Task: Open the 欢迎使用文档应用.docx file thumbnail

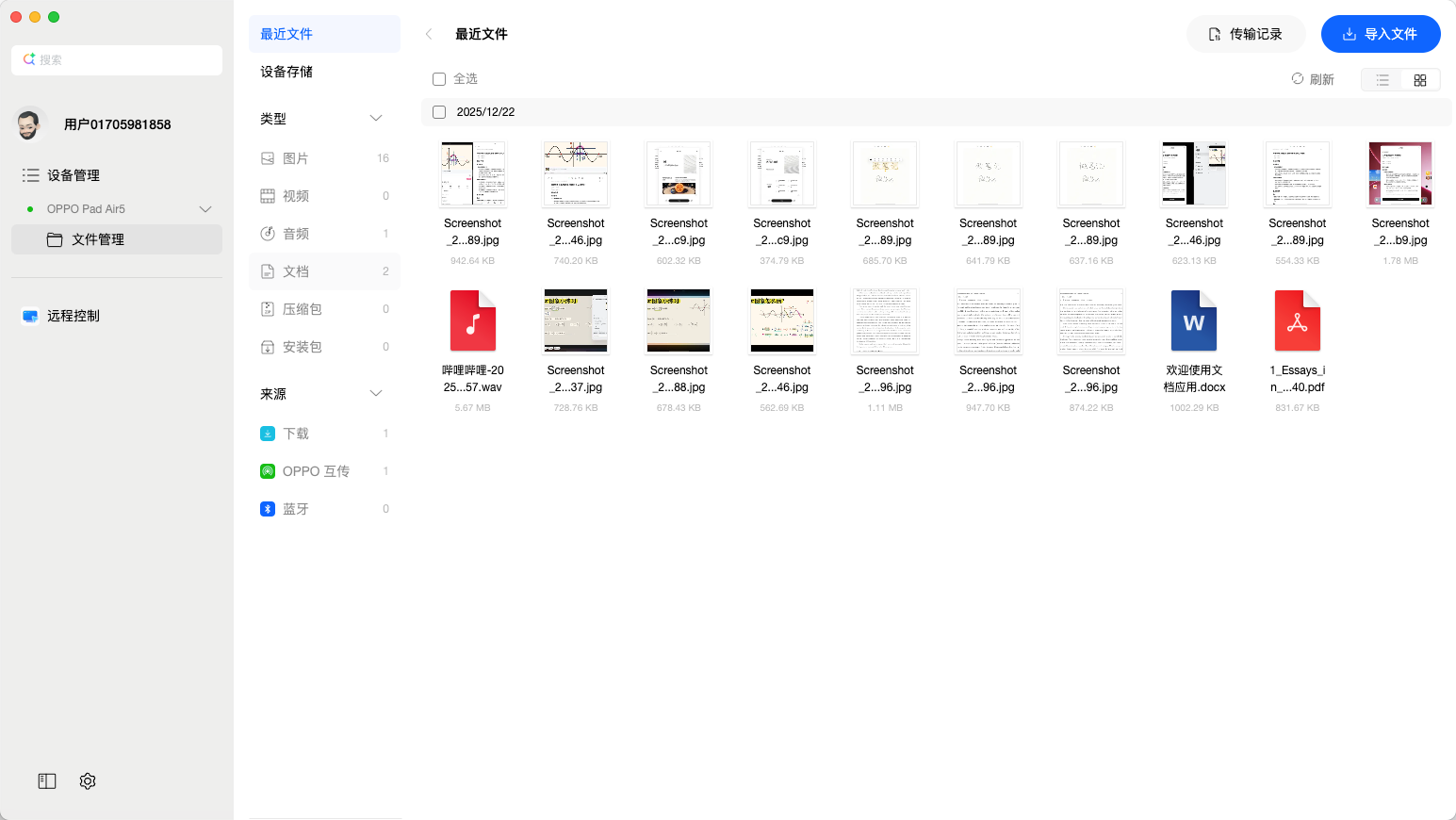Action: 1194,320
